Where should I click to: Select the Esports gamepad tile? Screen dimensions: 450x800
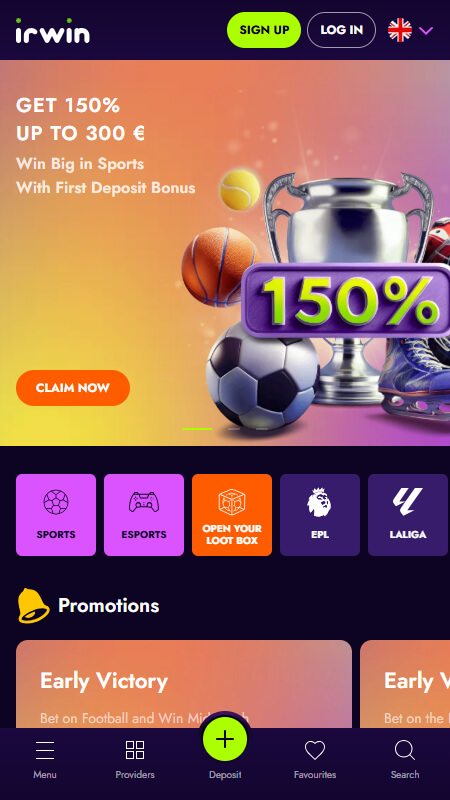(144, 515)
